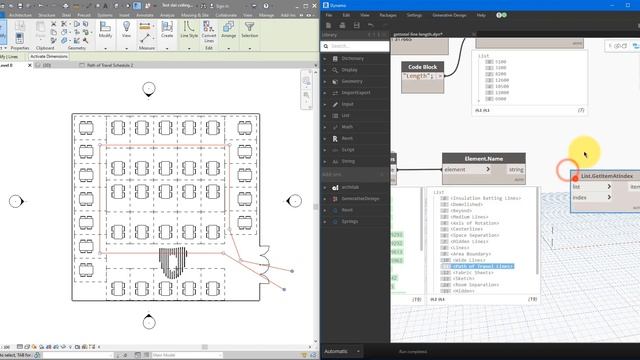Click the Undo icon in Dynamo toolbar
The image size is (640, 360).
(x=371, y=25)
